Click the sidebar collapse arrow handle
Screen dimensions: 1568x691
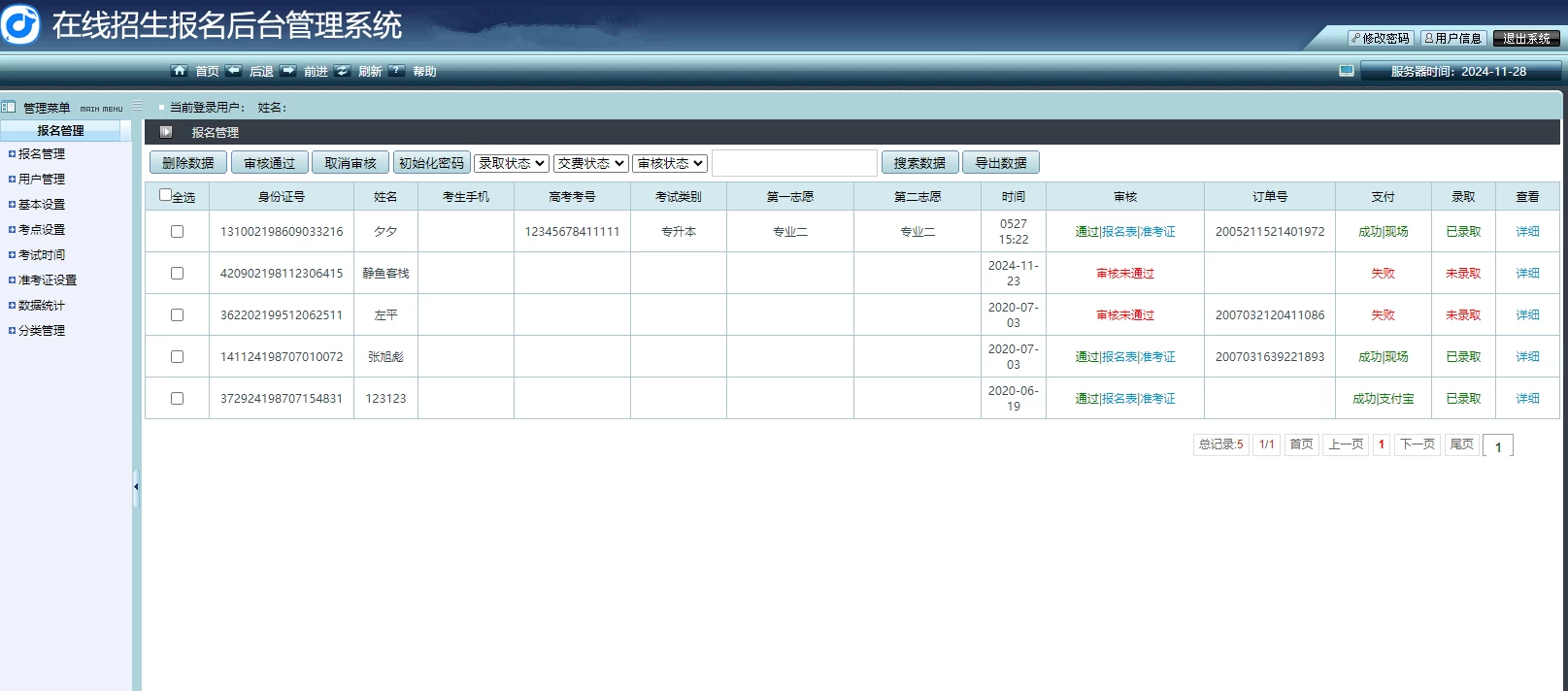point(136,487)
